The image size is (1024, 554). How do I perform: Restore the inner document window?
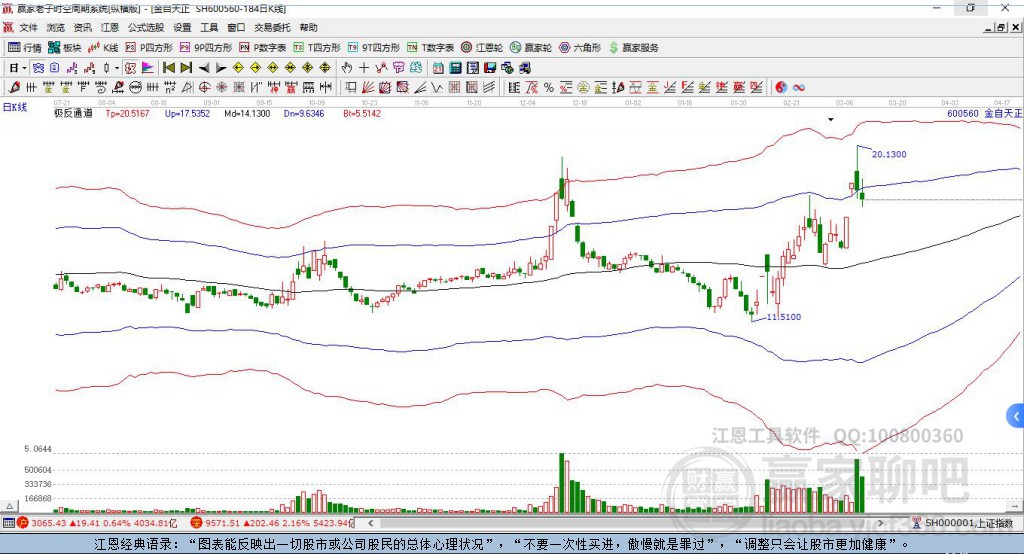(1000, 27)
